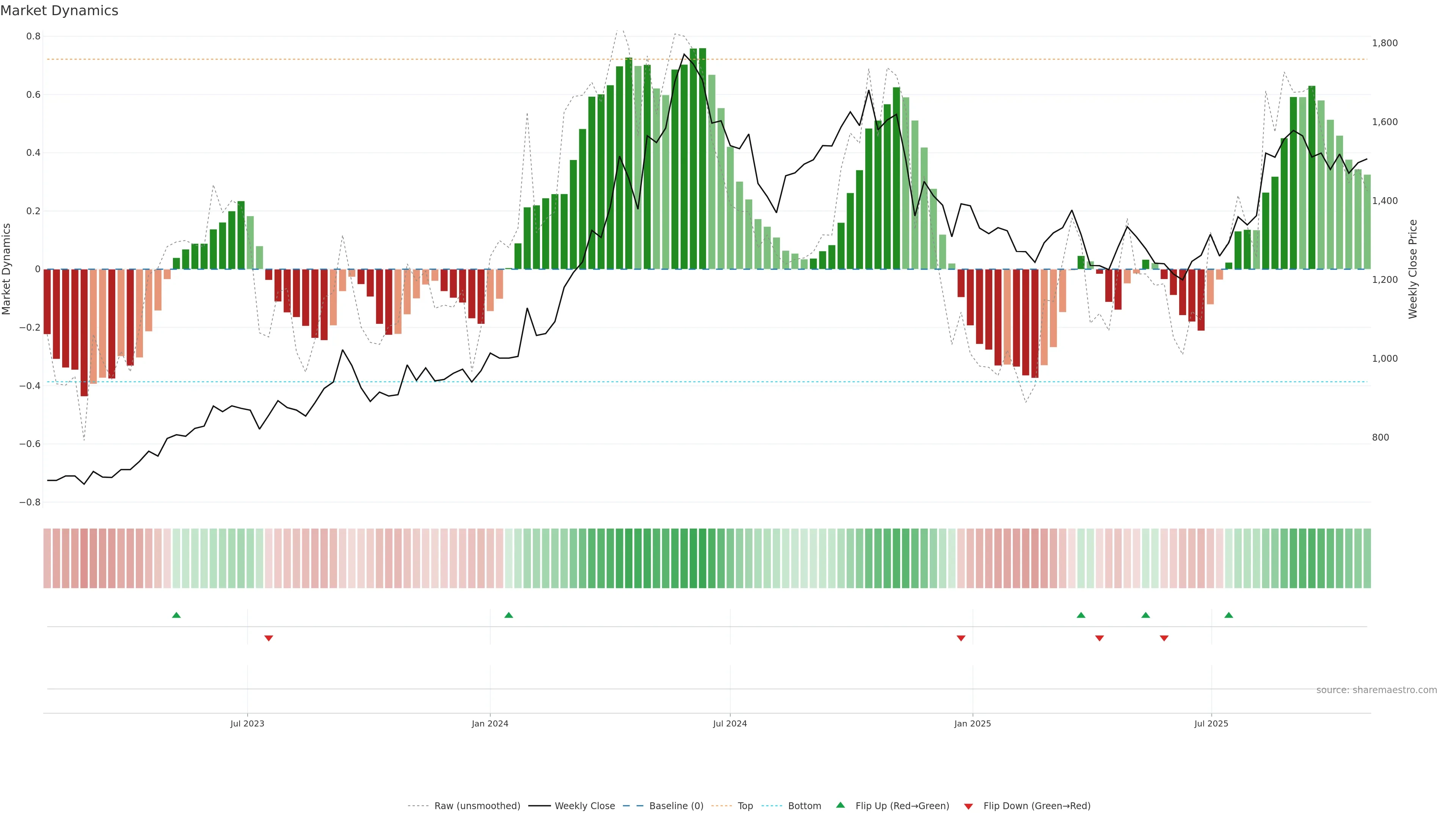
Task: Toggle Weekly Close series in the legend
Action: [584, 806]
